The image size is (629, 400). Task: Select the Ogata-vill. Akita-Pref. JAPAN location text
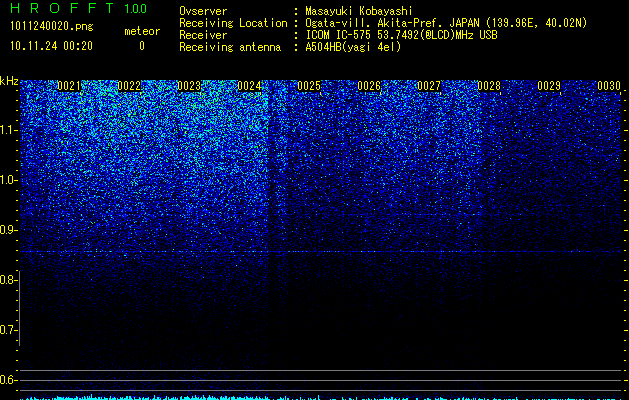tap(446, 23)
